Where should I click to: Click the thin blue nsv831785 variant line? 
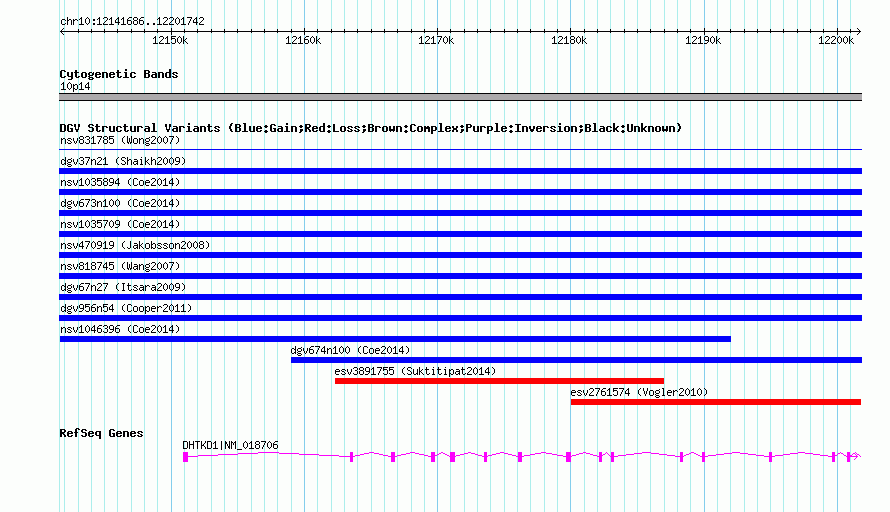coord(460,150)
